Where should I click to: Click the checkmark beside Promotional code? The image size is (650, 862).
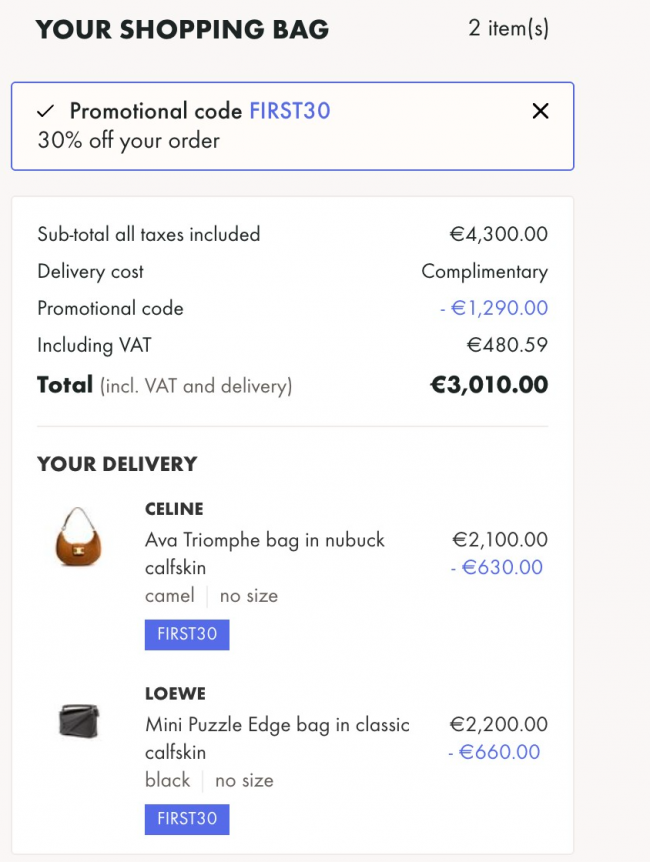[x=46, y=111]
